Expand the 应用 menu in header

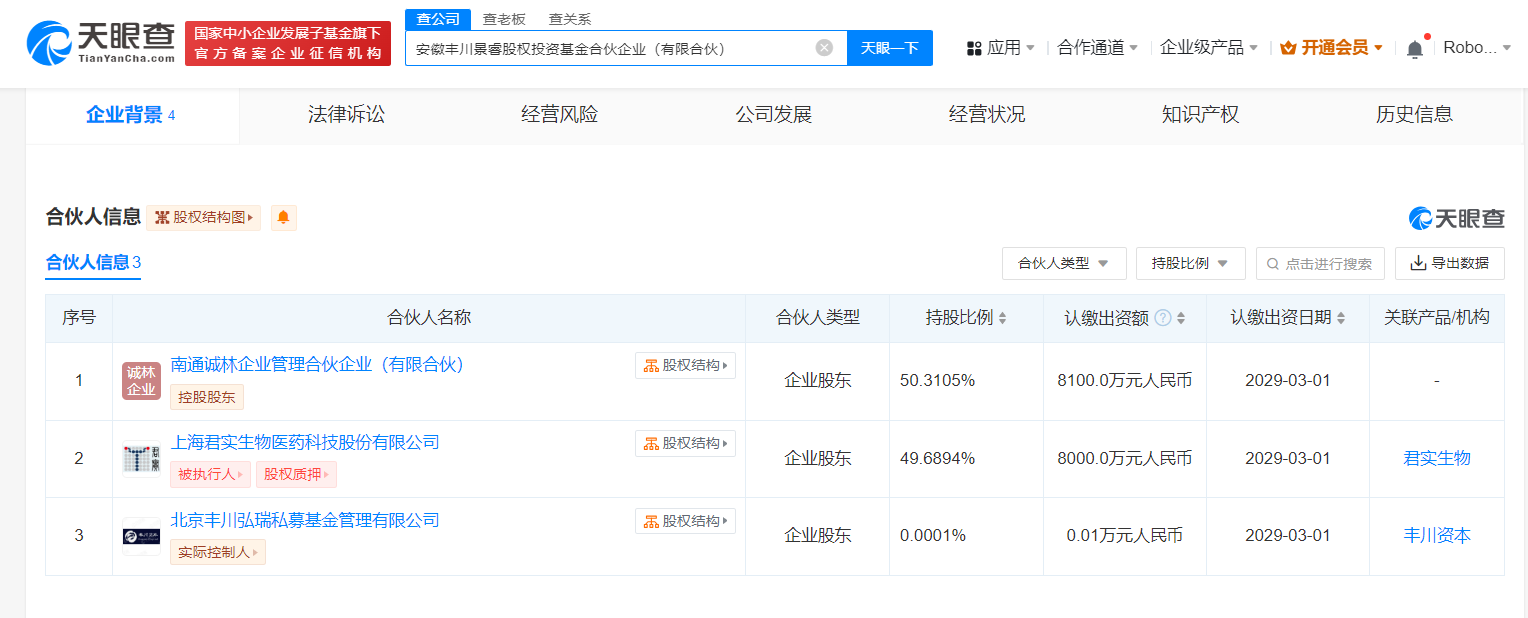pos(1001,48)
